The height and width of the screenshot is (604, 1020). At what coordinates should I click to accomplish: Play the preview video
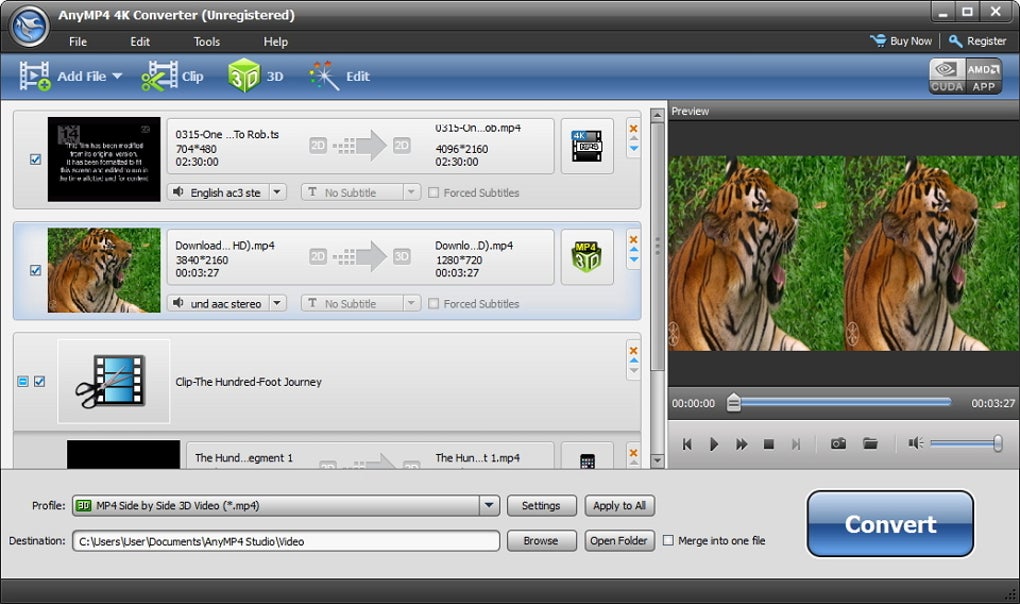(x=714, y=444)
